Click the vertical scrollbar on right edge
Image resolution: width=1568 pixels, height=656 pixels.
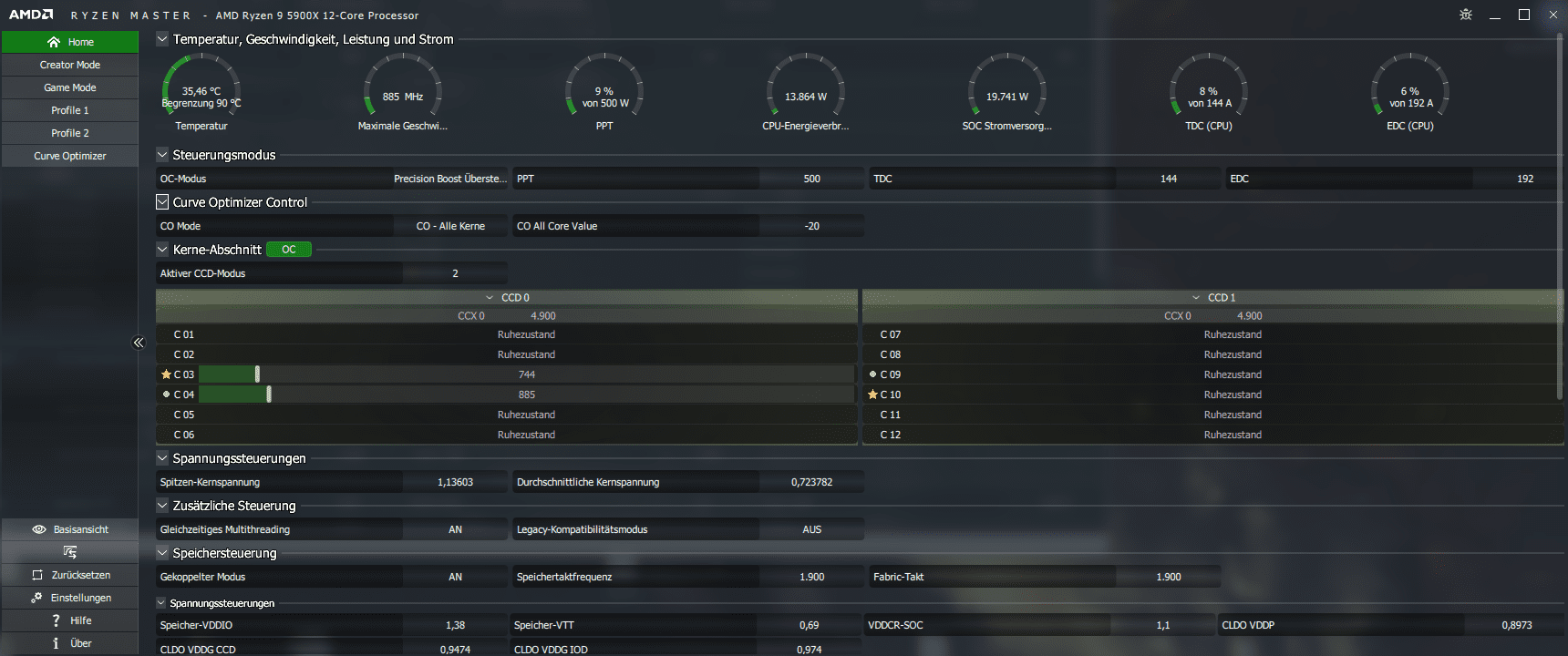coord(1561,217)
